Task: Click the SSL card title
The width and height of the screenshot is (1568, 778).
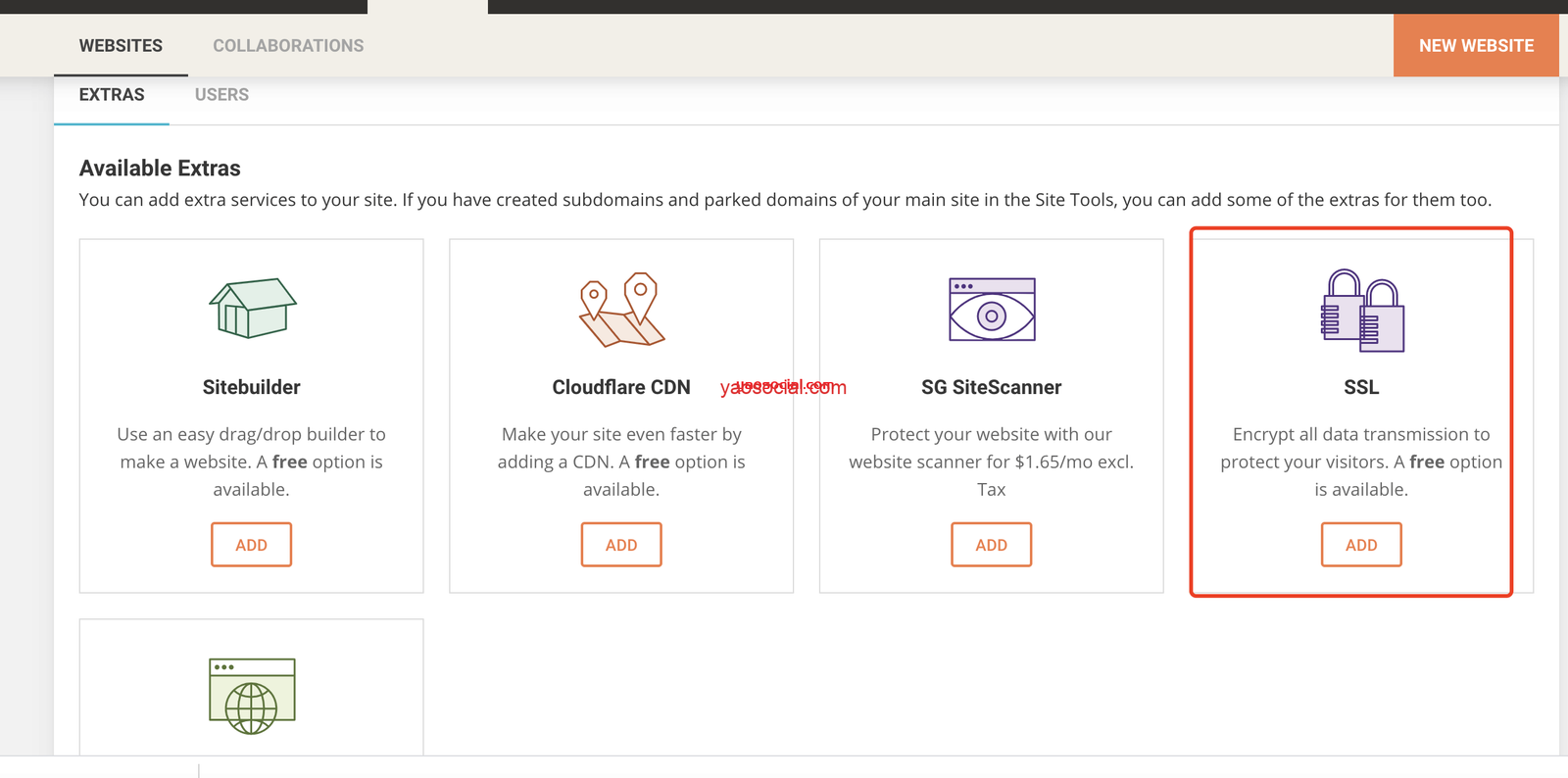Action: click(1361, 387)
